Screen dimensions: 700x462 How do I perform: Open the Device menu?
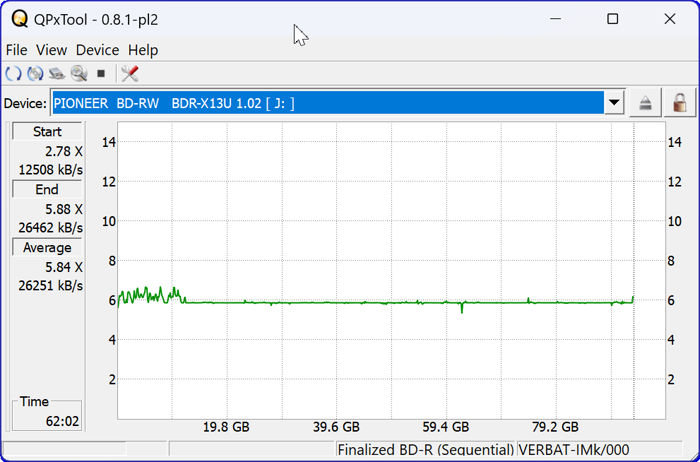pyautogui.click(x=97, y=50)
